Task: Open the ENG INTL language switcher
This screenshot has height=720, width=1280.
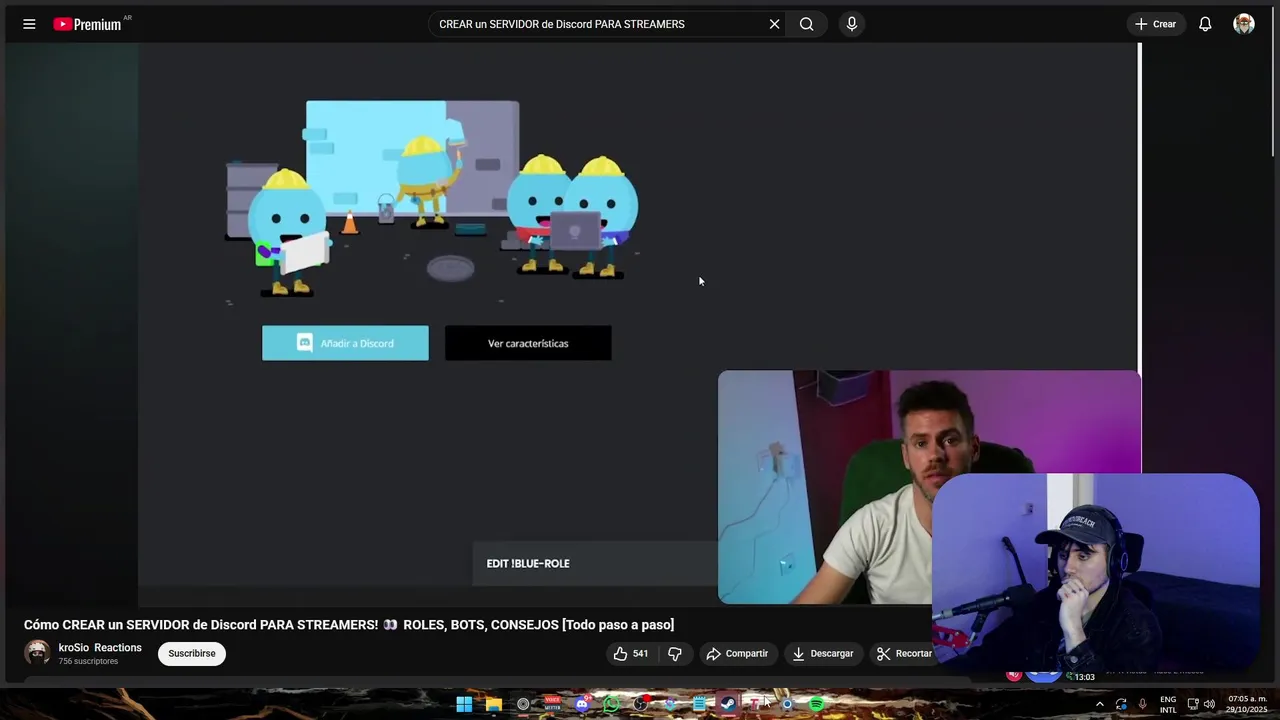Action: coord(1168,704)
